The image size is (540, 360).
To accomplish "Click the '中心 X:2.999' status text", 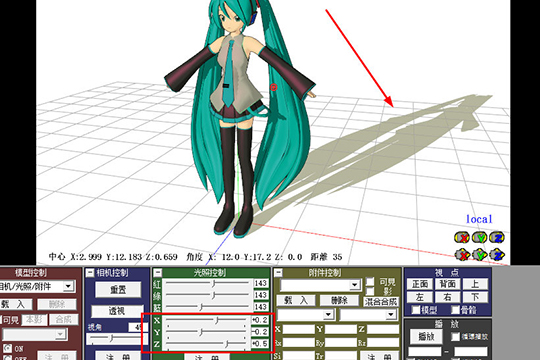I will click(x=75, y=257).
